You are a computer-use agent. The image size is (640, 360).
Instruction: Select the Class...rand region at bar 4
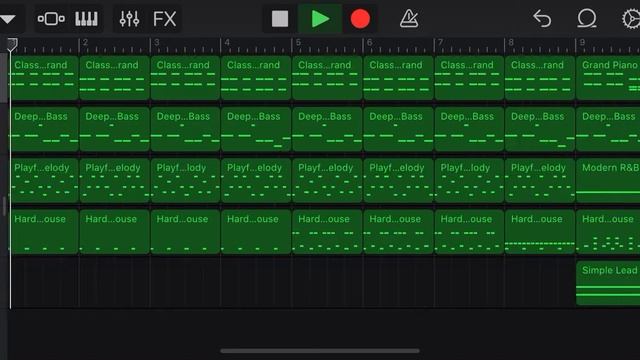(256, 78)
